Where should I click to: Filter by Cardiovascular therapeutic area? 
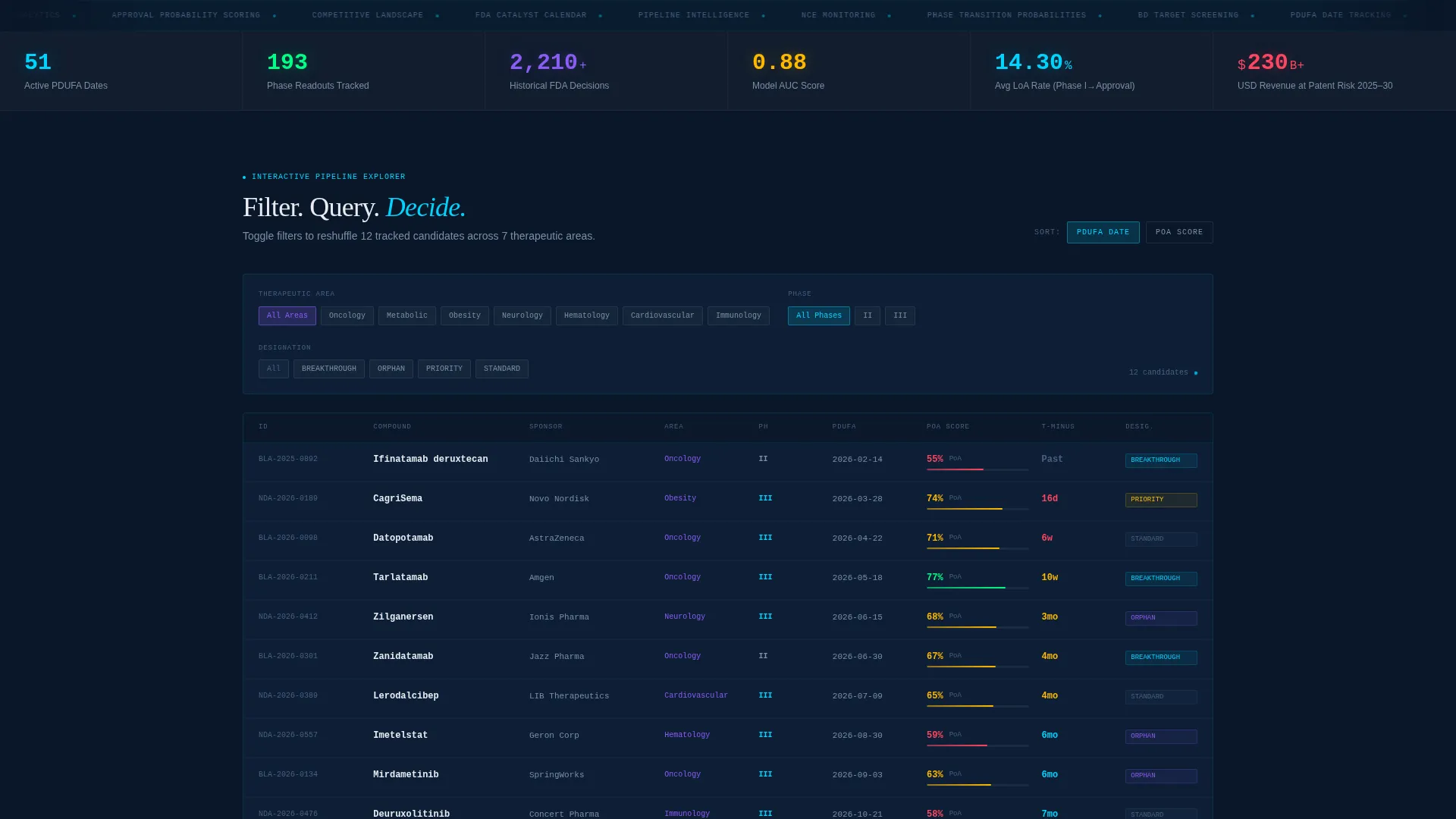[x=662, y=315]
